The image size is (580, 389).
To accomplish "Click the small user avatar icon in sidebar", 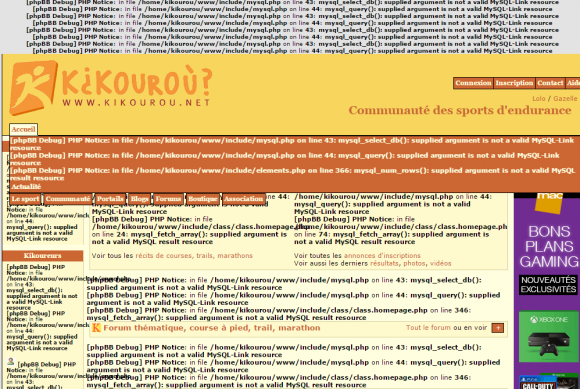I will [x=11, y=362].
